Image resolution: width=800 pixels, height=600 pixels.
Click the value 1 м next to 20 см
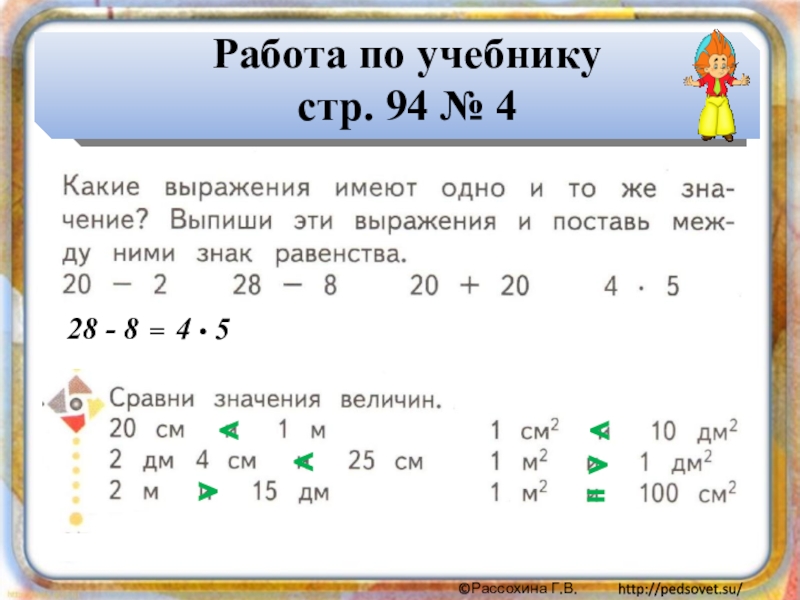pos(302,430)
